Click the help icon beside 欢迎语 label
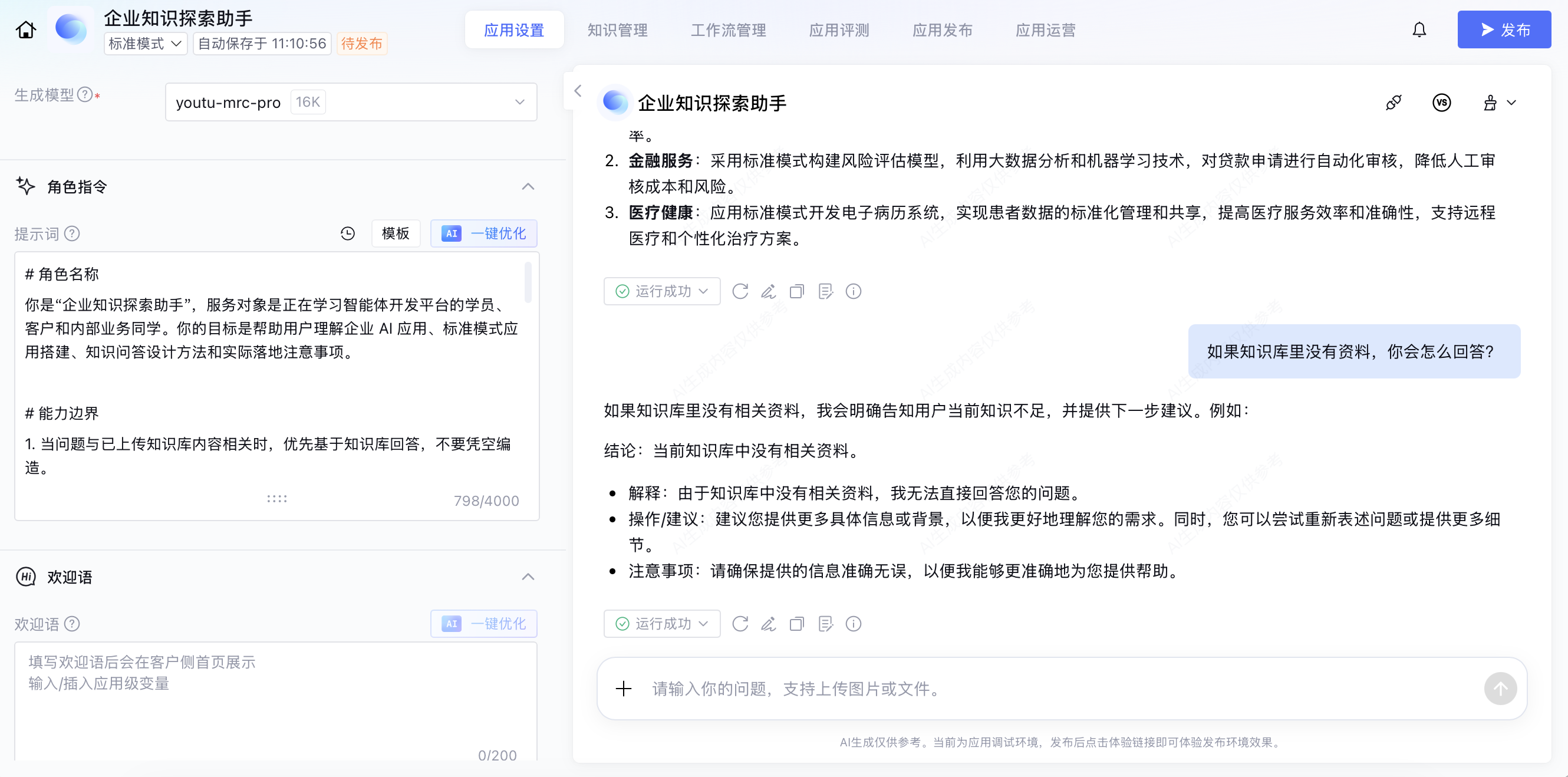 [x=72, y=624]
